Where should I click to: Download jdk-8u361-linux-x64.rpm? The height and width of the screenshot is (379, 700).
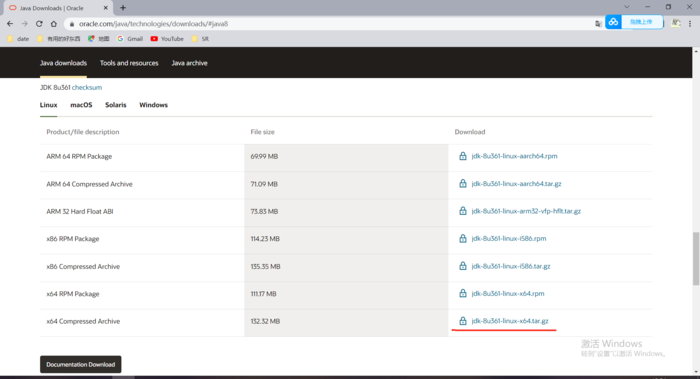[508, 293]
